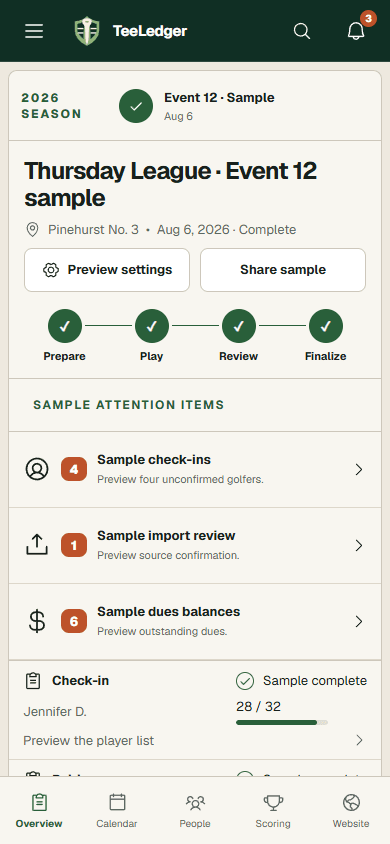Click the Share sample button

pyautogui.click(x=283, y=270)
